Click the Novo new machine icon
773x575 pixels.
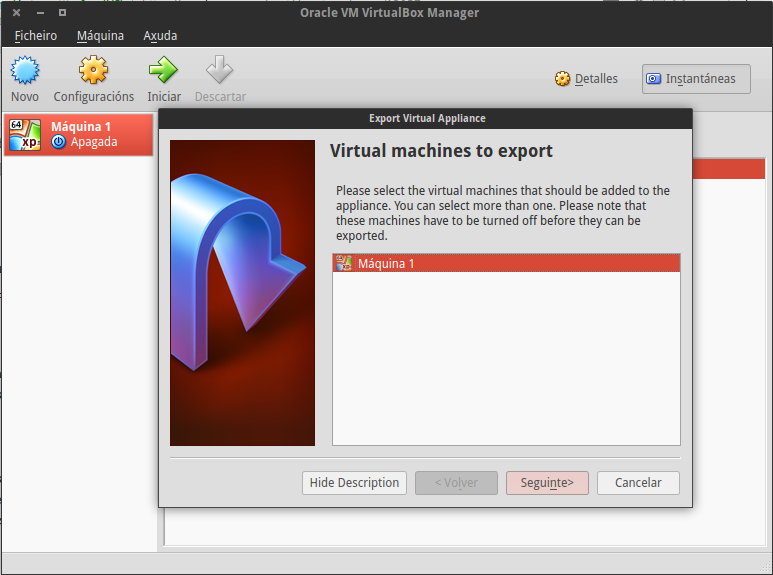pos(25,70)
